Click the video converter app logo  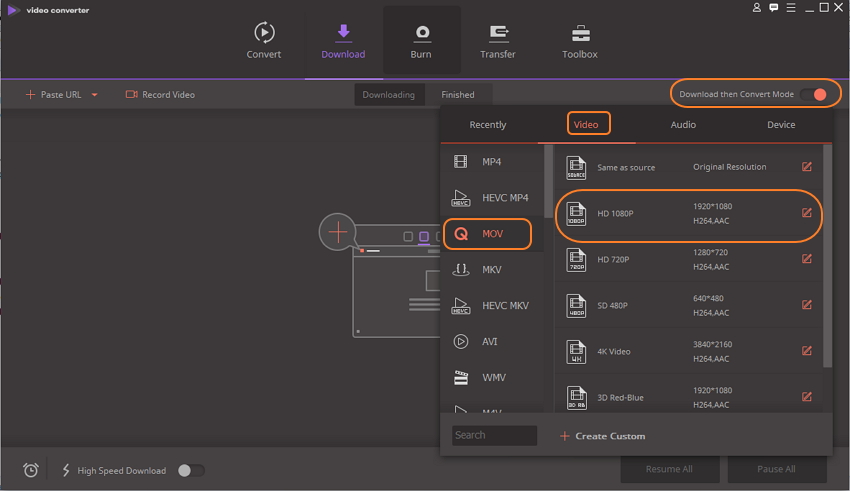pyautogui.click(x=13, y=10)
